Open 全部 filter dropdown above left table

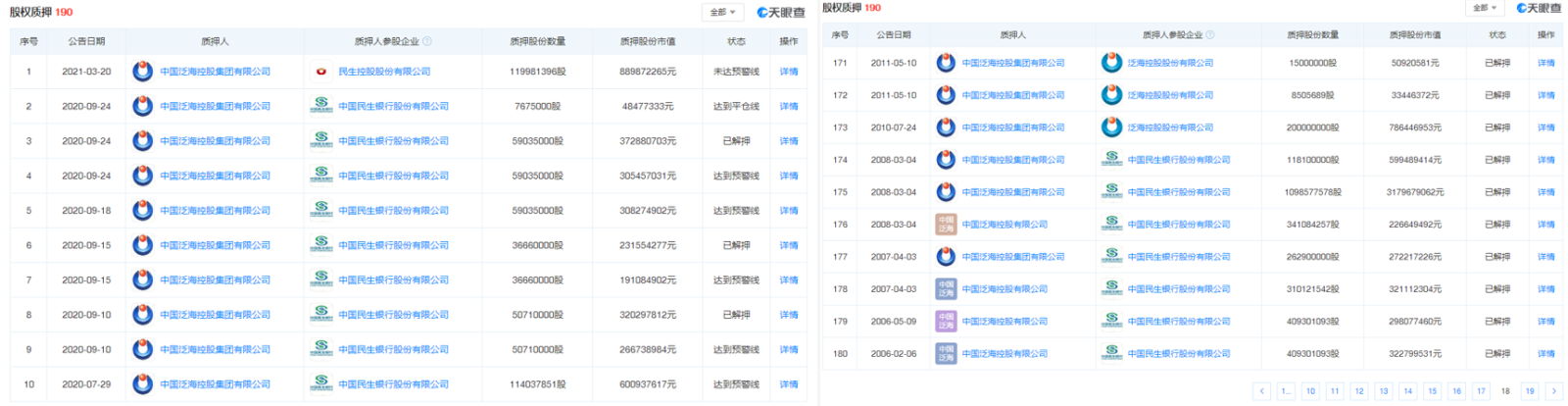723,13
